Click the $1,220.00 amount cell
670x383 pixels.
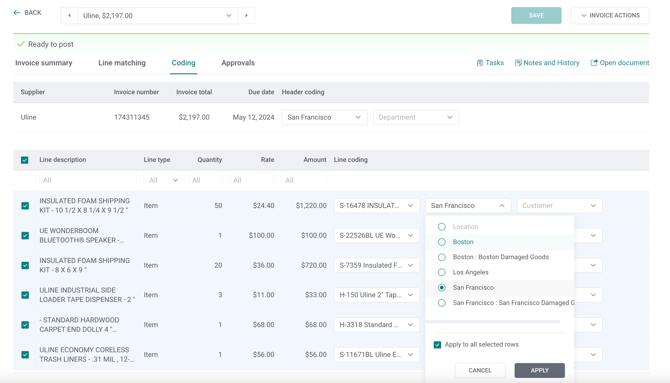(311, 206)
